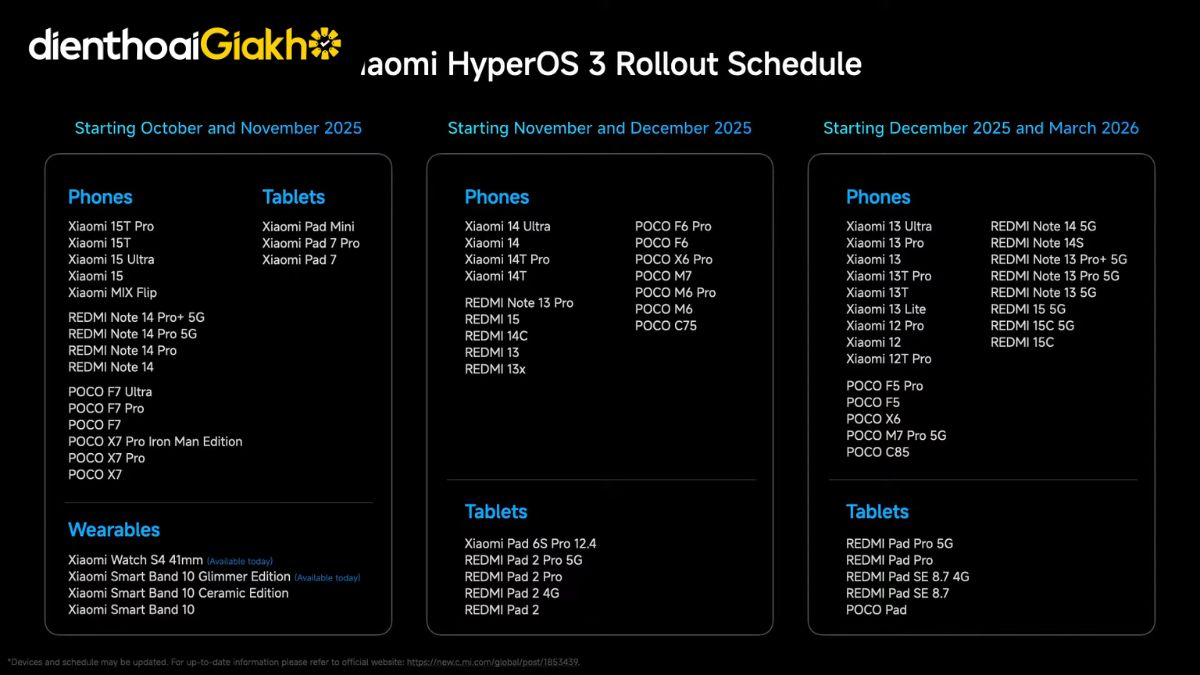Select the Starting November and December 2025 heading
The width and height of the screenshot is (1200, 675).
click(x=599, y=128)
